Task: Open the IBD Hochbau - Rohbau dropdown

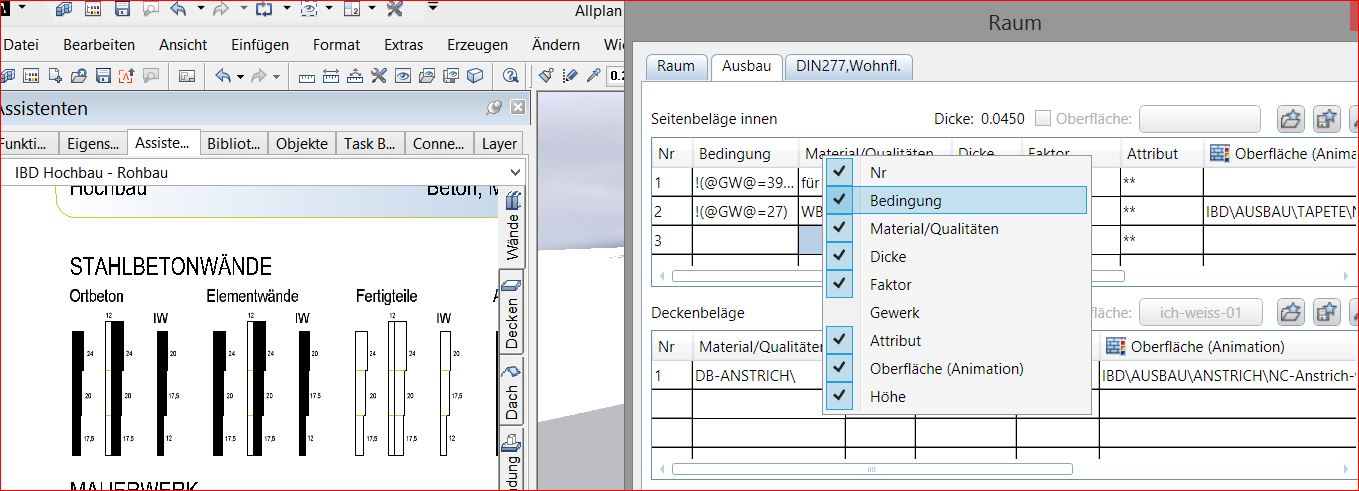Action: coord(515,173)
